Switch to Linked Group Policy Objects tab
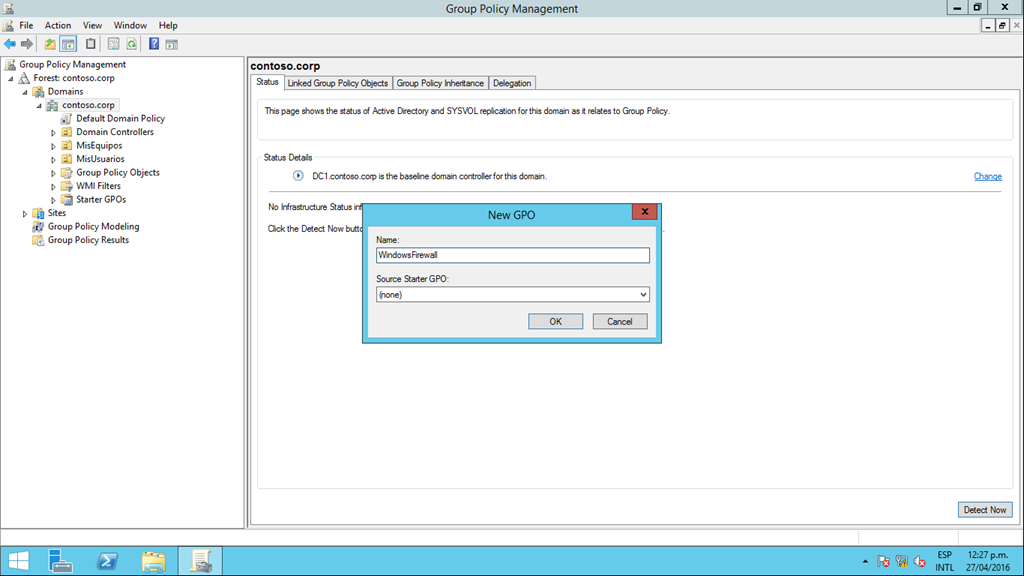The image size is (1024, 576). 337,83
